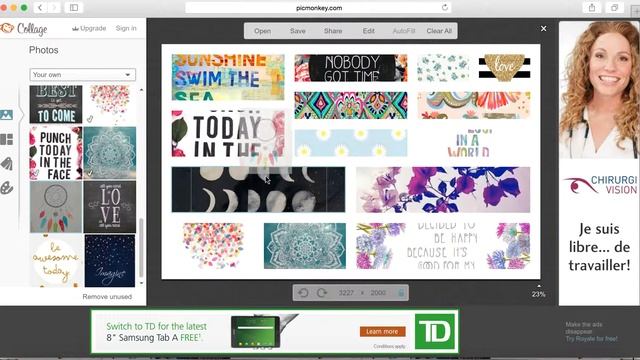This screenshot has height=360, width=640.
Task: Click the picmonkey.com address bar
Action: (x=318, y=7)
